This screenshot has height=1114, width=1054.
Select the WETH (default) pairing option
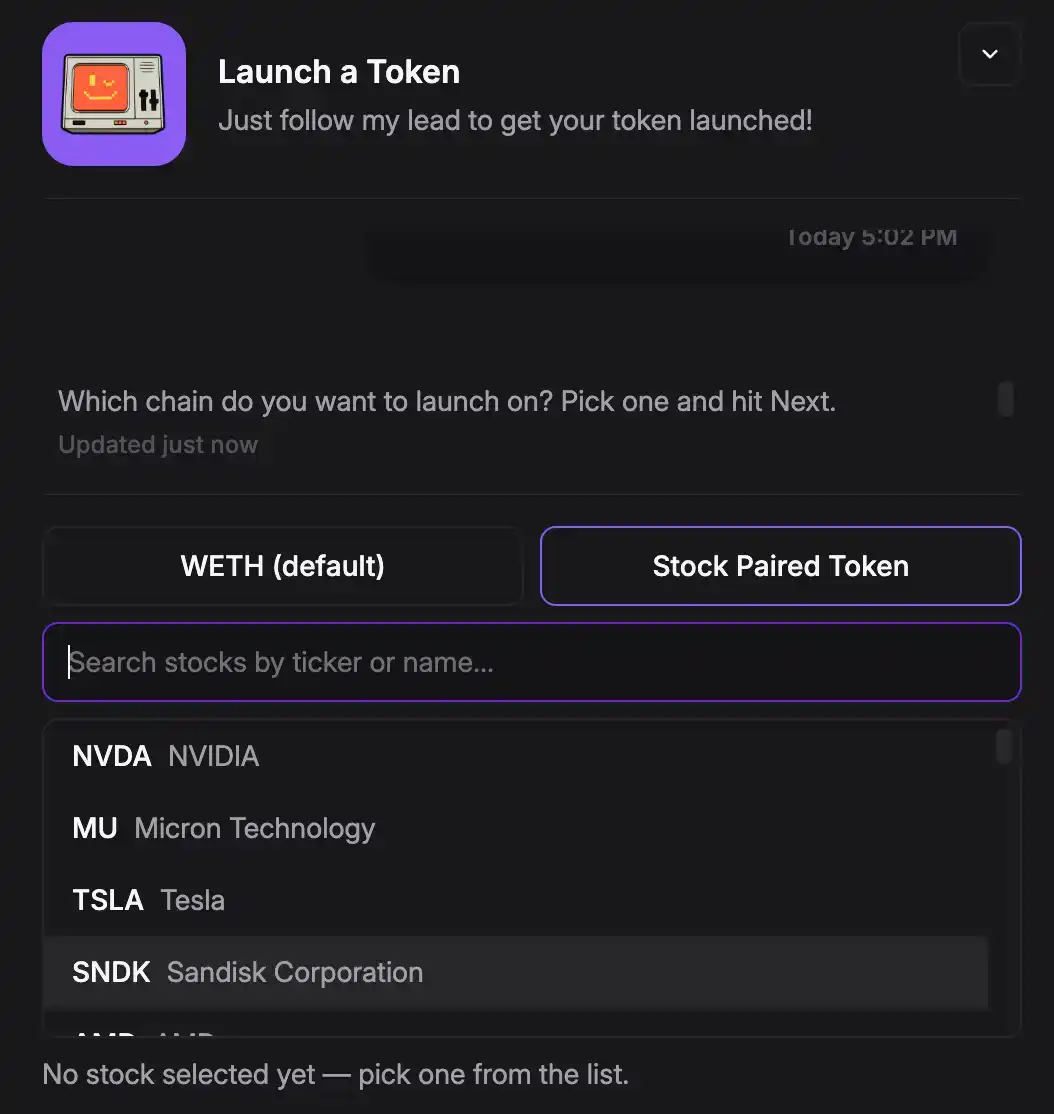coord(283,566)
